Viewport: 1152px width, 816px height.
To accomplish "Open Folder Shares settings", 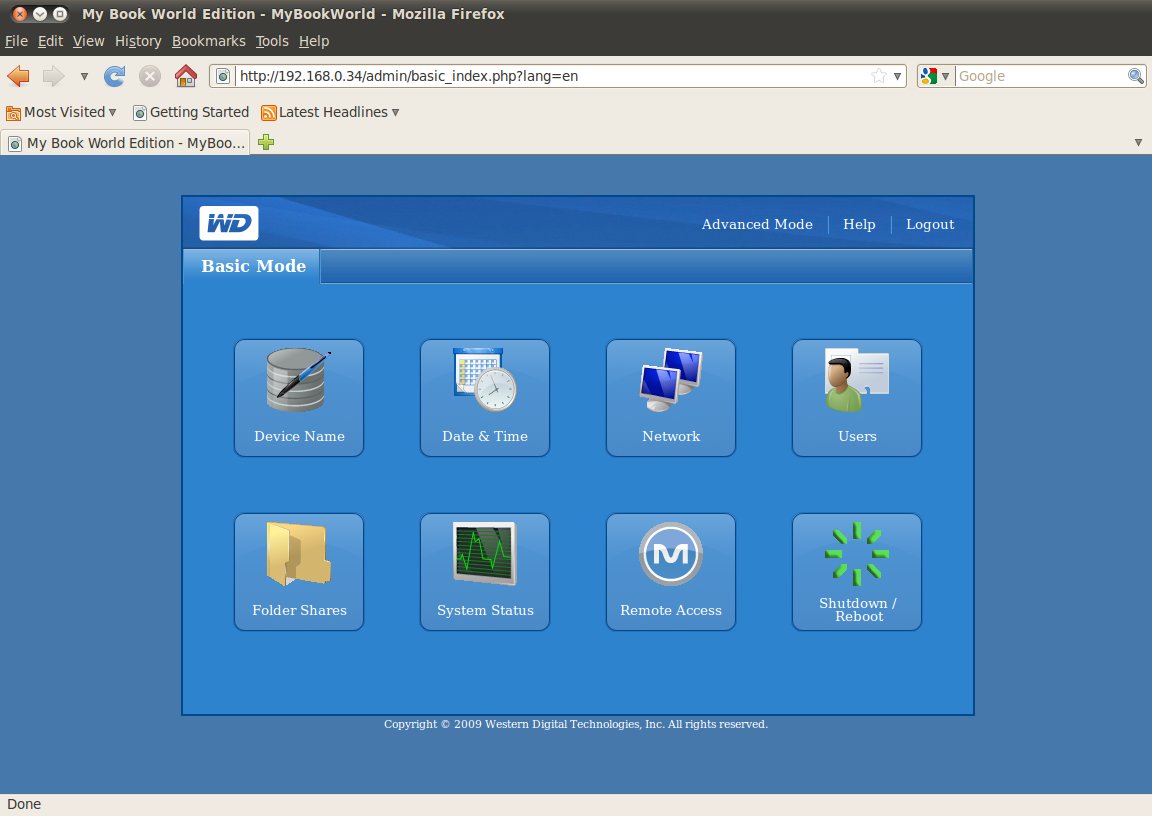I will pos(298,571).
